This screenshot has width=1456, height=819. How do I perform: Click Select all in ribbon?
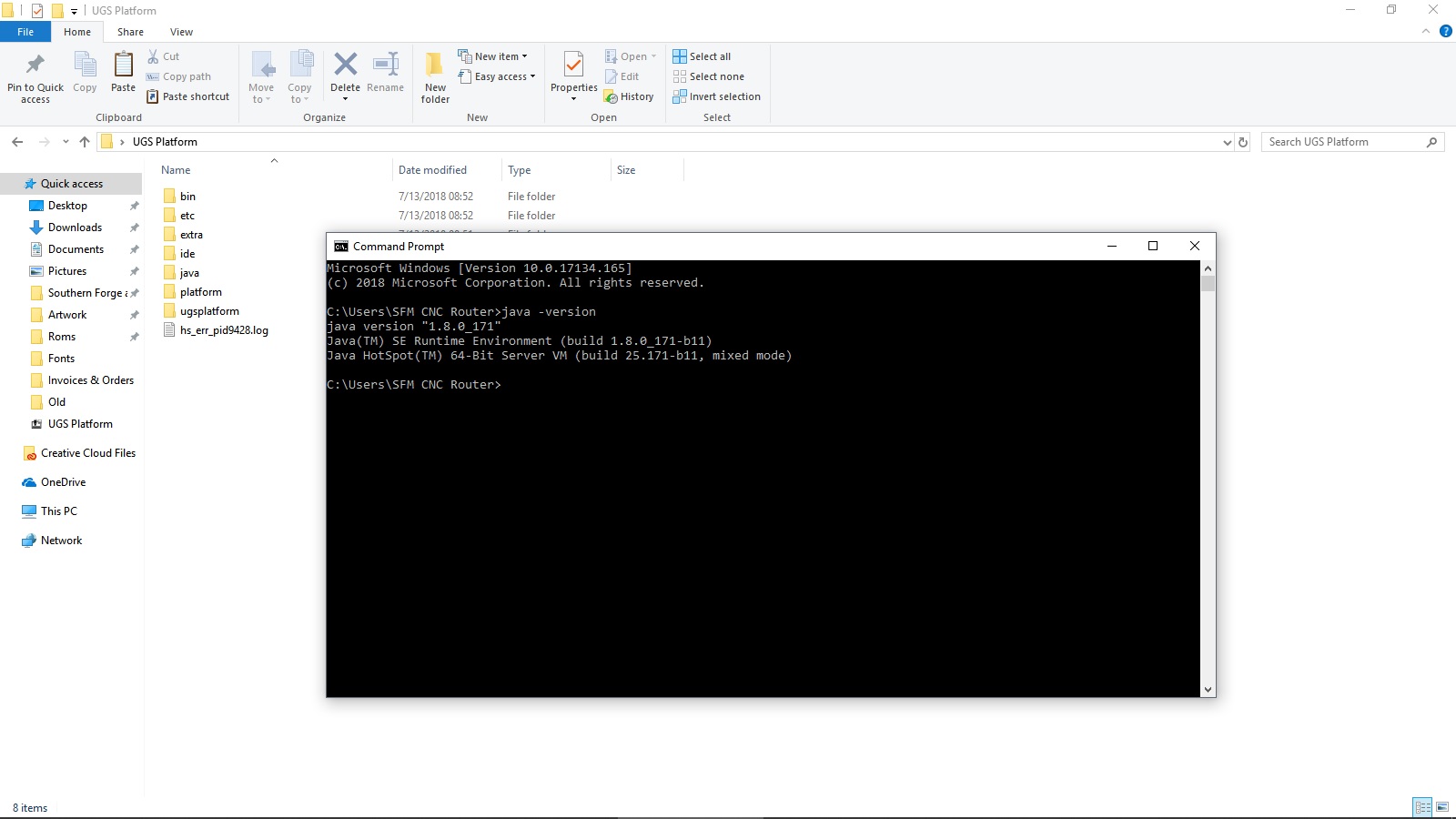(x=702, y=56)
